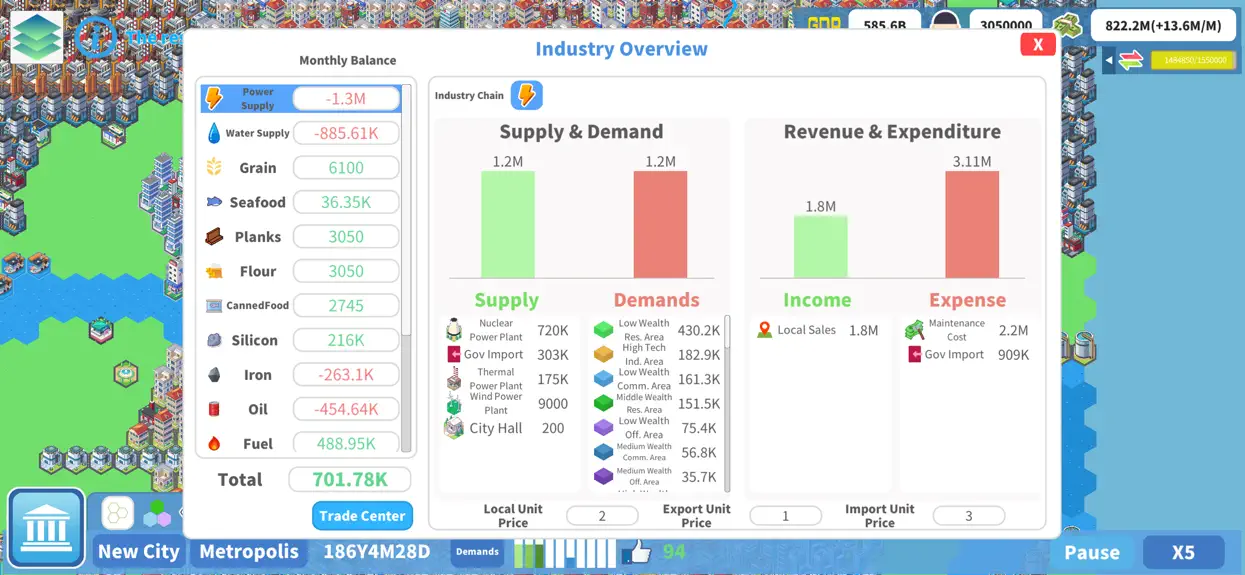Image resolution: width=1245 pixels, height=575 pixels.
Task: Click the Export Unit Price field
Action: [x=785, y=516]
